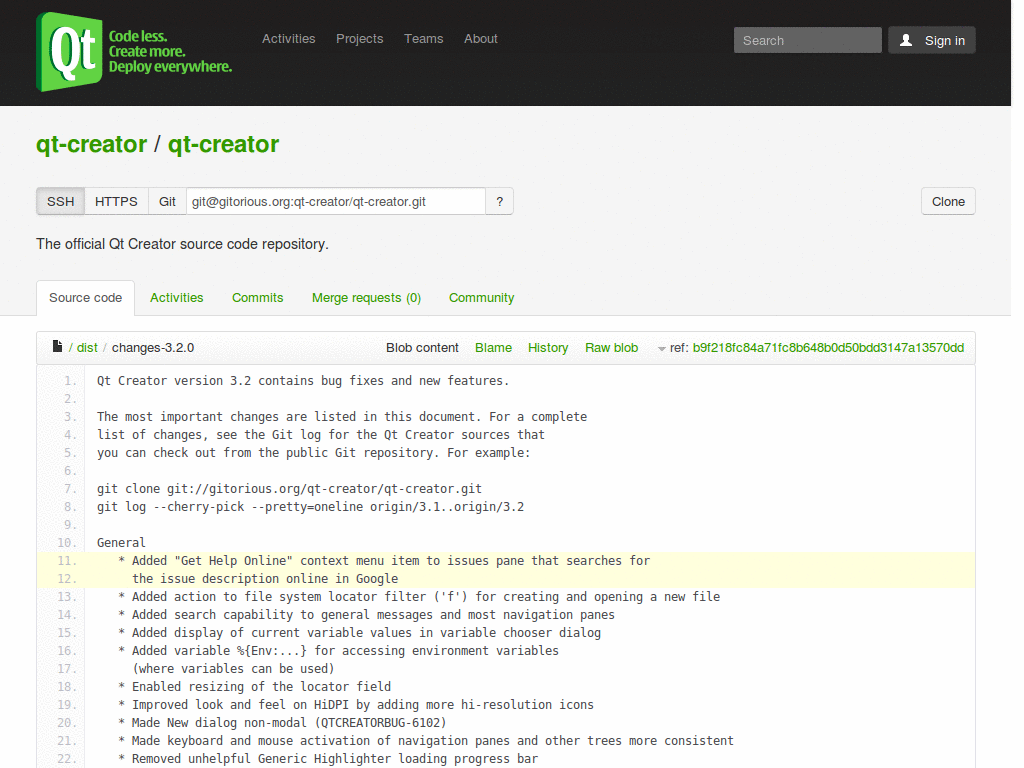Select the Git protocol toggle

[167, 201]
